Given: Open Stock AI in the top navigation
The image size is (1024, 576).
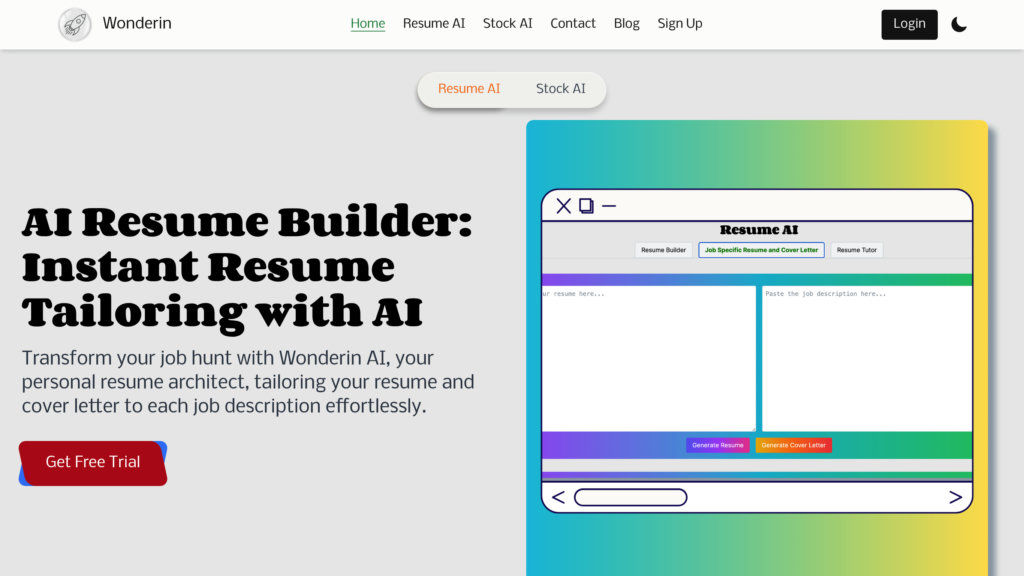Looking at the screenshot, I should 507,24.
